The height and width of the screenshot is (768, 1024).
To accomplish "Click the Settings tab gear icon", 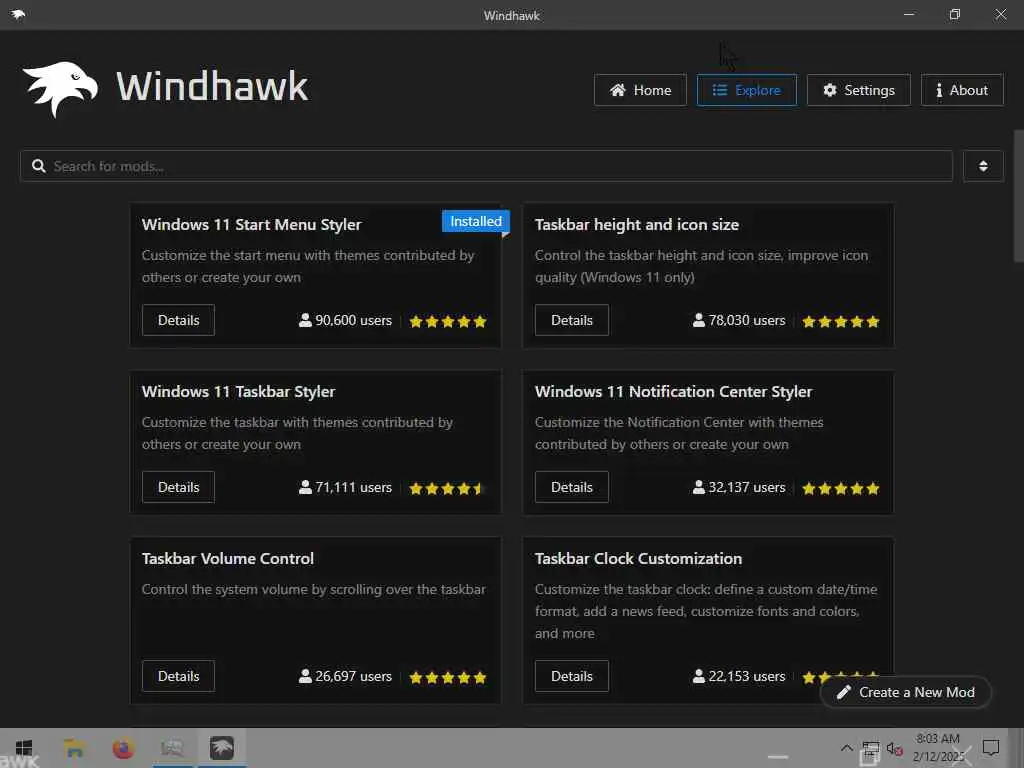I will 830,90.
